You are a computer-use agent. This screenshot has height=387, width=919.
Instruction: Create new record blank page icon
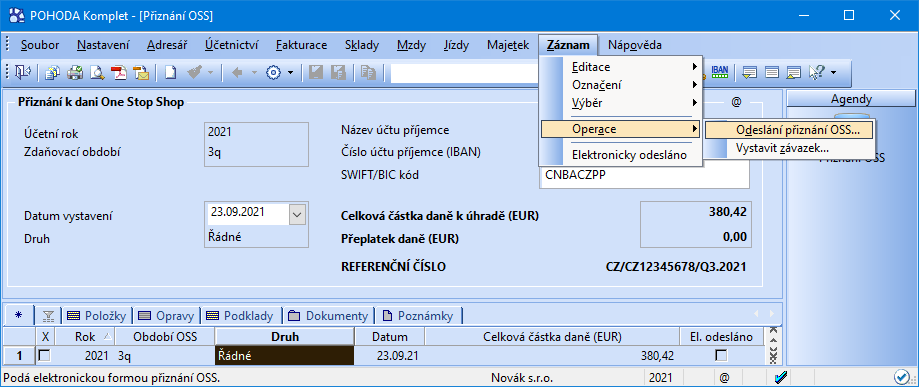pyautogui.click(x=170, y=73)
